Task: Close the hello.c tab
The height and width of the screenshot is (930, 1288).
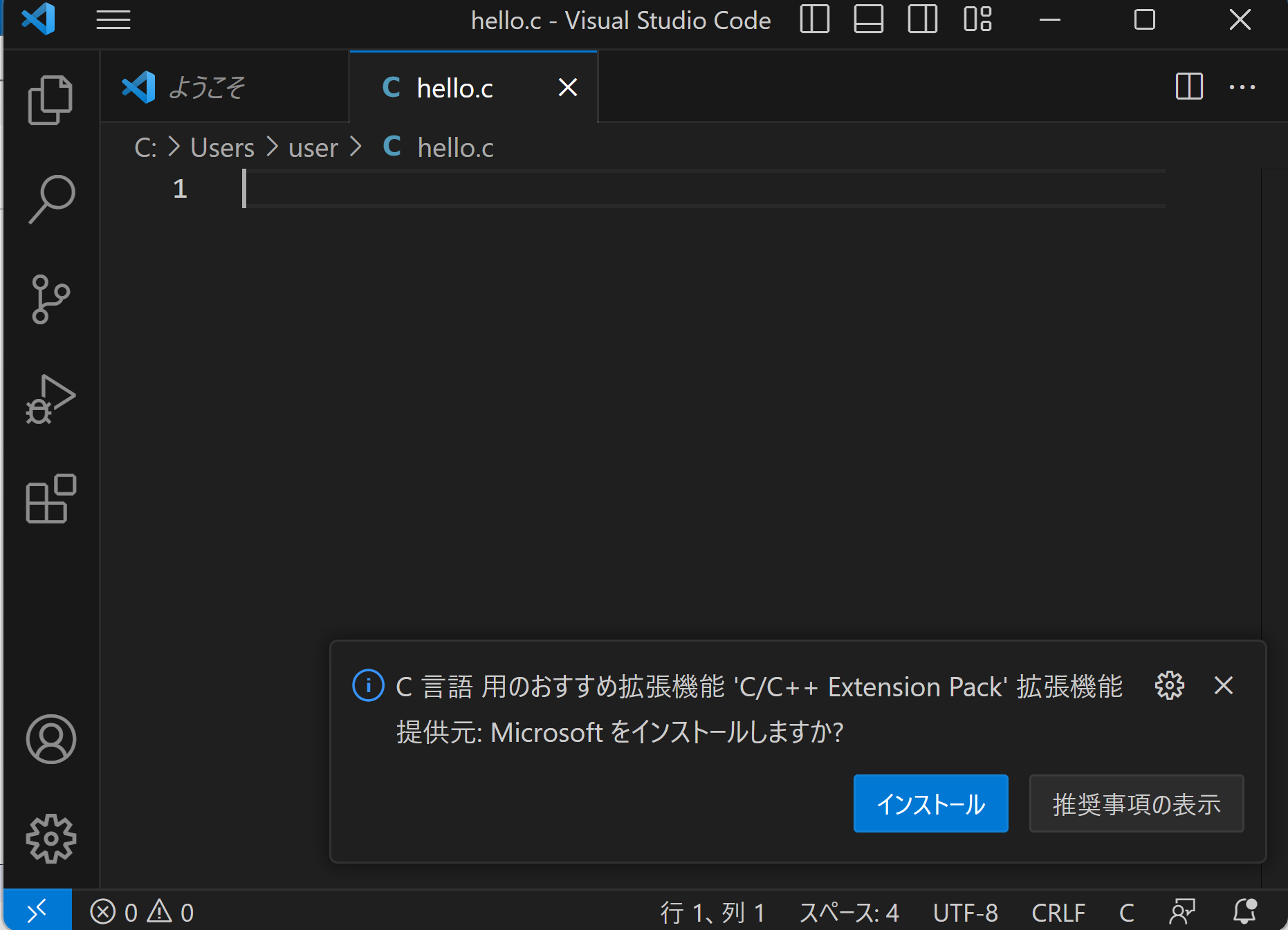Action: (568, 88)
